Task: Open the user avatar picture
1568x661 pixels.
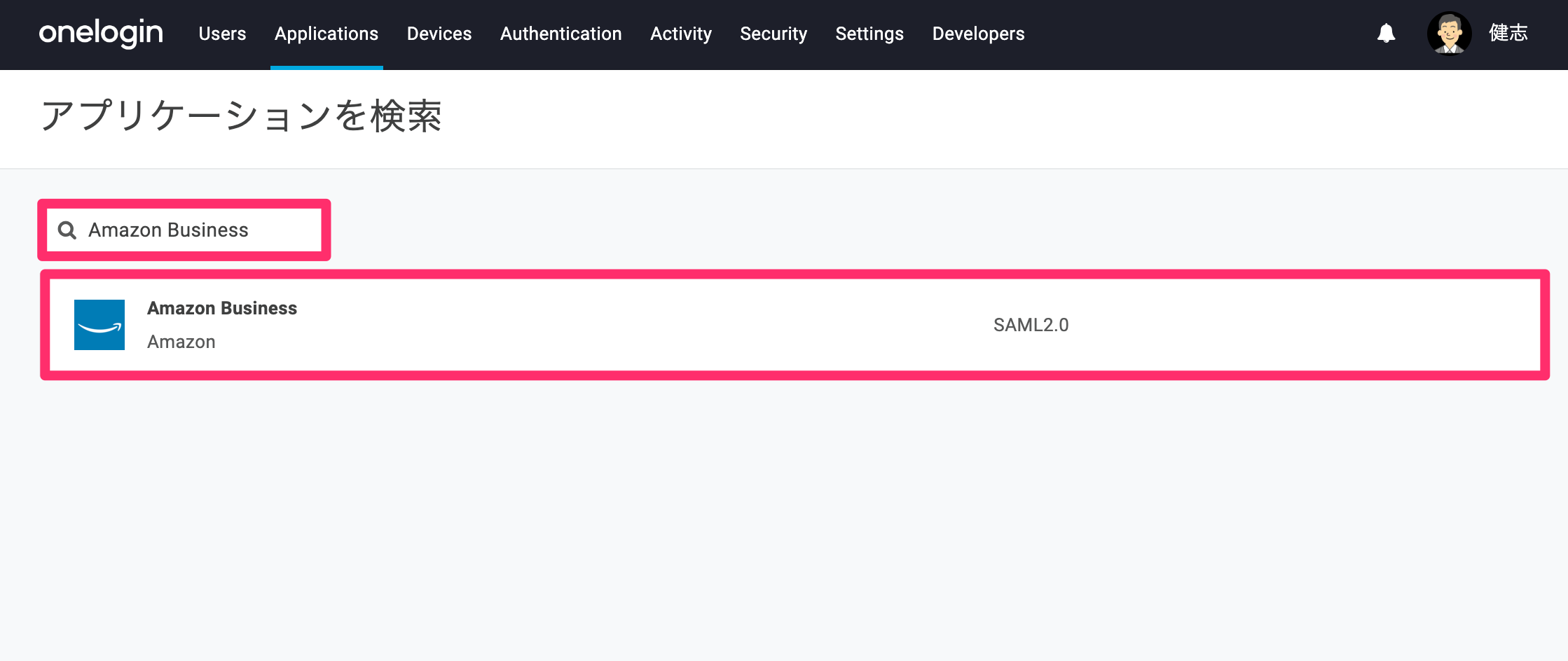Action: [1449, 33]
